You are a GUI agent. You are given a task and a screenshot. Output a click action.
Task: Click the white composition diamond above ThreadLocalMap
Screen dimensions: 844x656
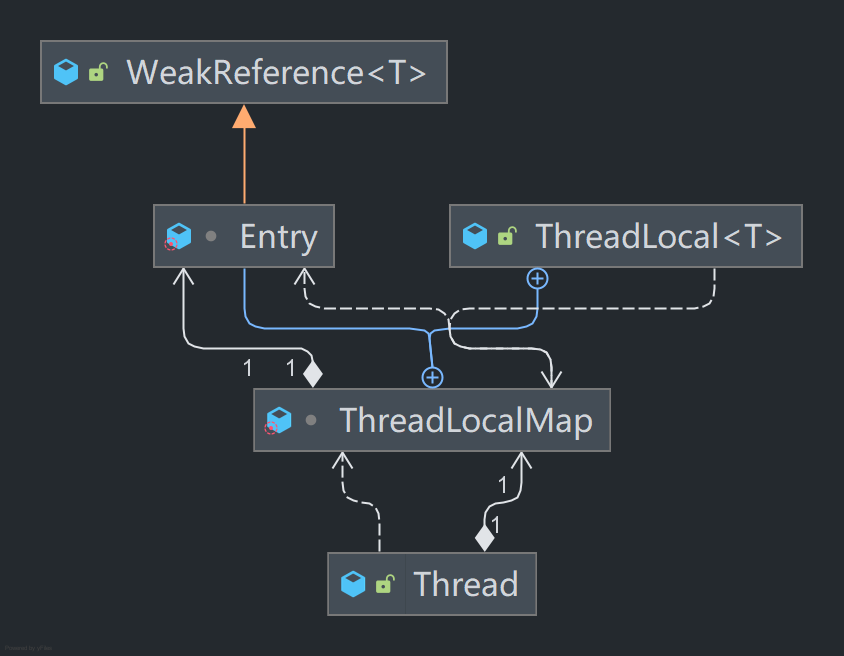[x=313, y=374]
